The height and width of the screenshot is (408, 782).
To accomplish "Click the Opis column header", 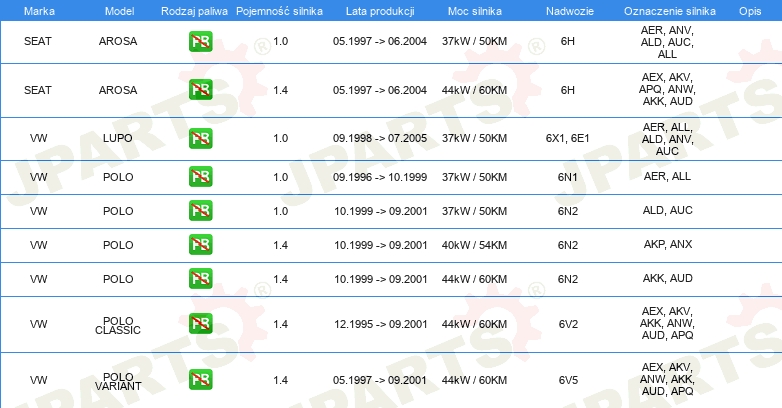I will coord(750,11).
